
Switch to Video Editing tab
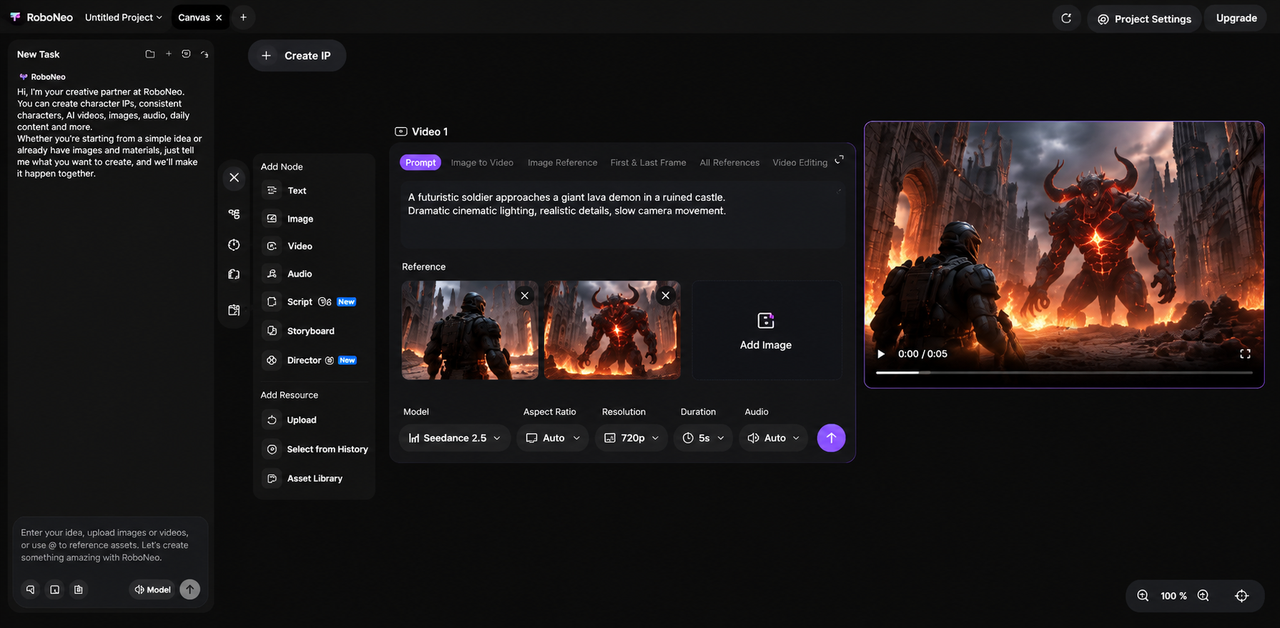click(x=800, y=162)
